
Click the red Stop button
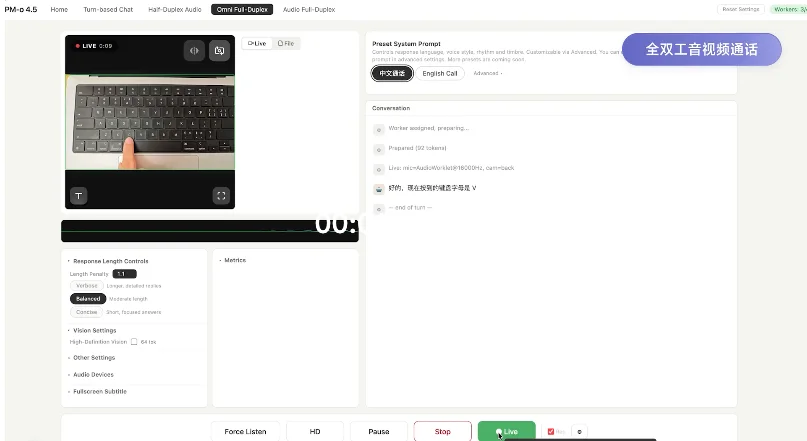pyautogui.click(x=443, y=431)
